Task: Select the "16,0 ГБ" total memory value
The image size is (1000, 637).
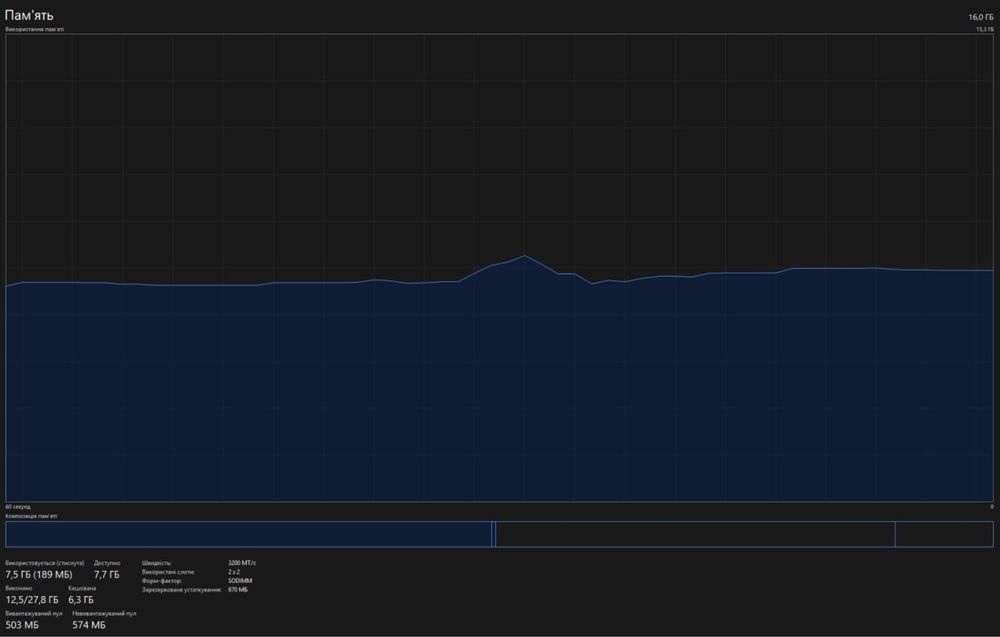Action: tap(981, 17)
